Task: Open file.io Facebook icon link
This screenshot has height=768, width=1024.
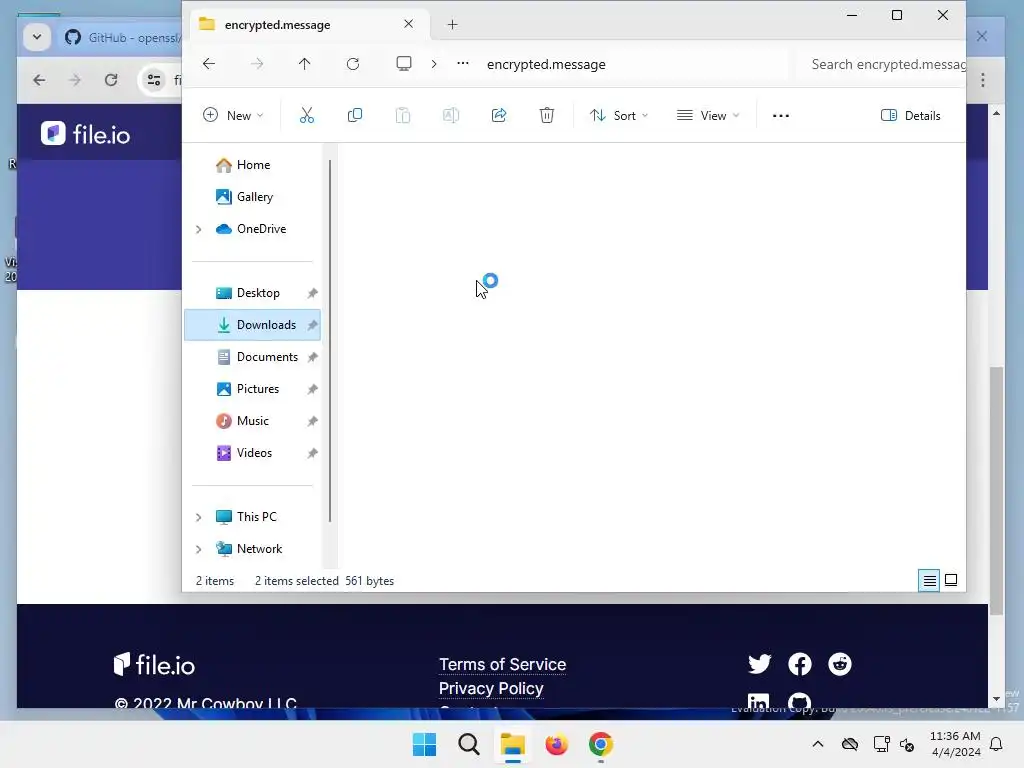Action: point(800,664)
